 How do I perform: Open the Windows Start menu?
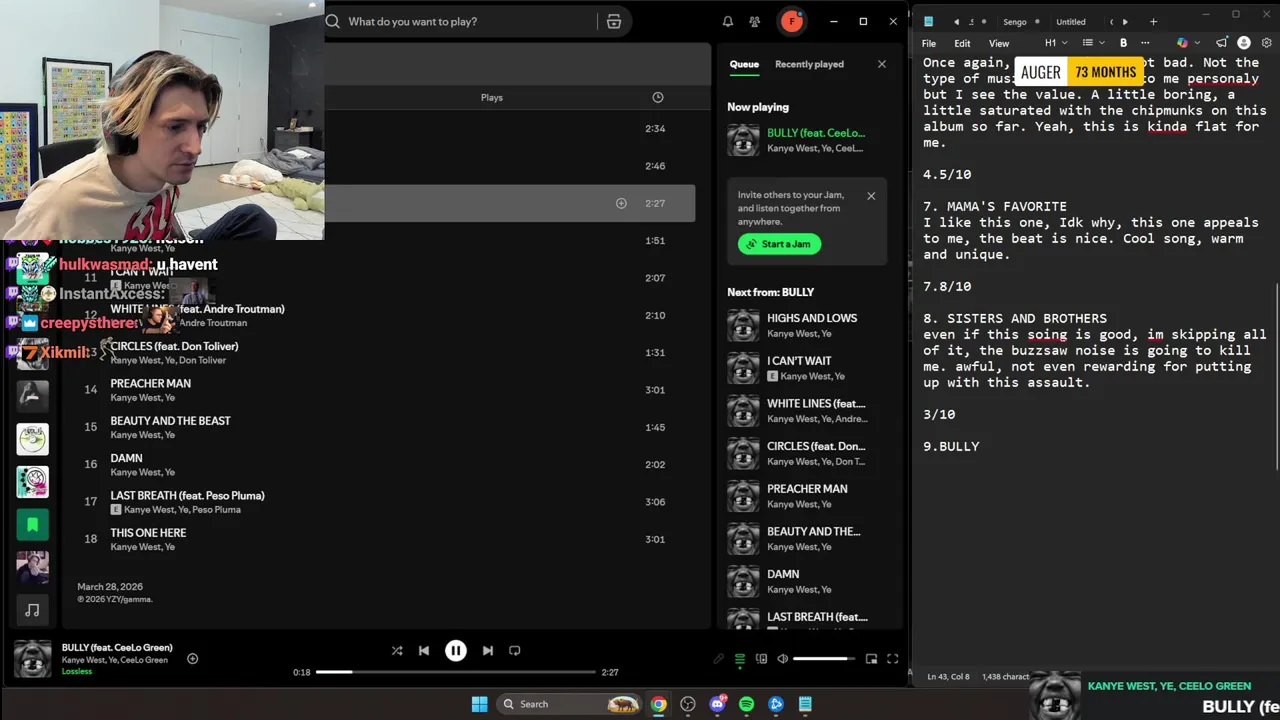(479, 704)
